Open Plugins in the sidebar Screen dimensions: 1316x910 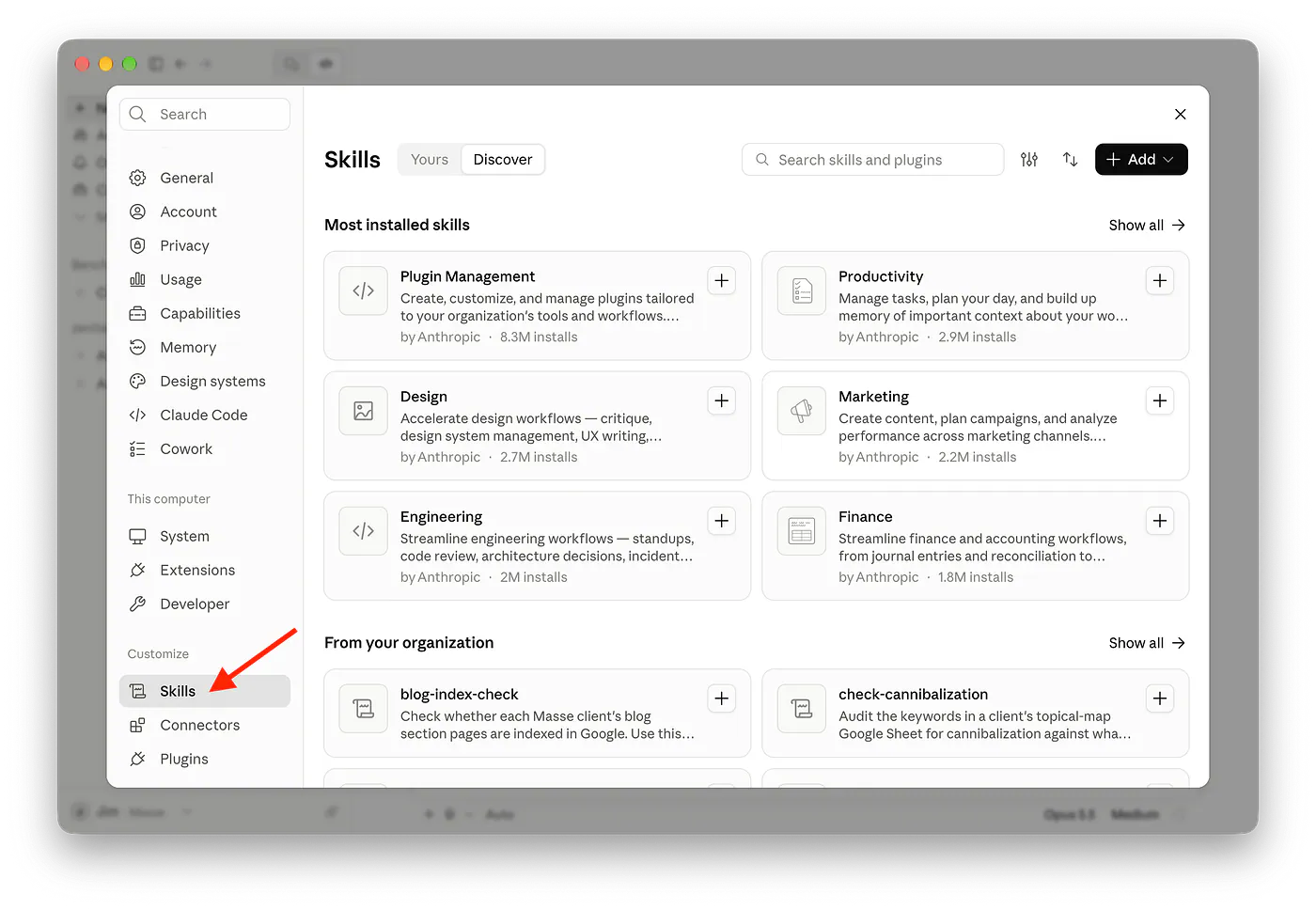tap(205, 759)
